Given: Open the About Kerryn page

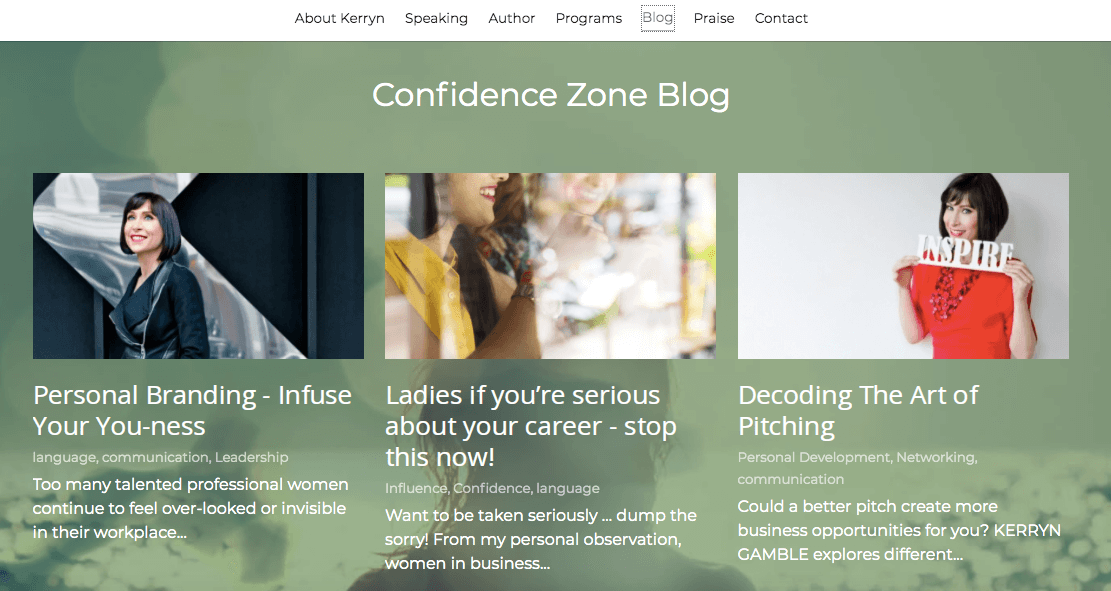Looking at the screenshot, I should [339, 18].
